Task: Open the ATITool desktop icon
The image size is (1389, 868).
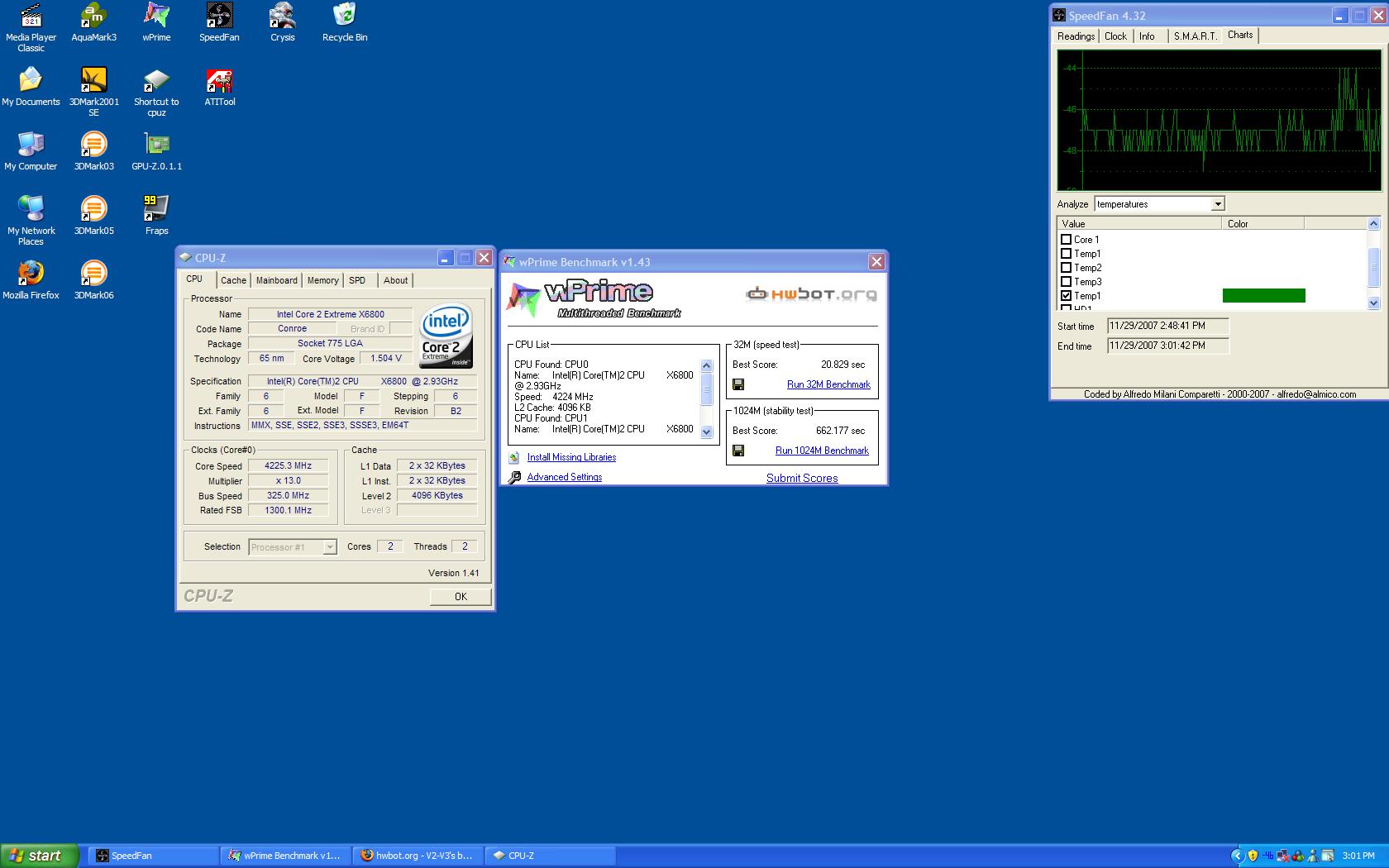Action: pyautogui.click(x=219, y=87)
